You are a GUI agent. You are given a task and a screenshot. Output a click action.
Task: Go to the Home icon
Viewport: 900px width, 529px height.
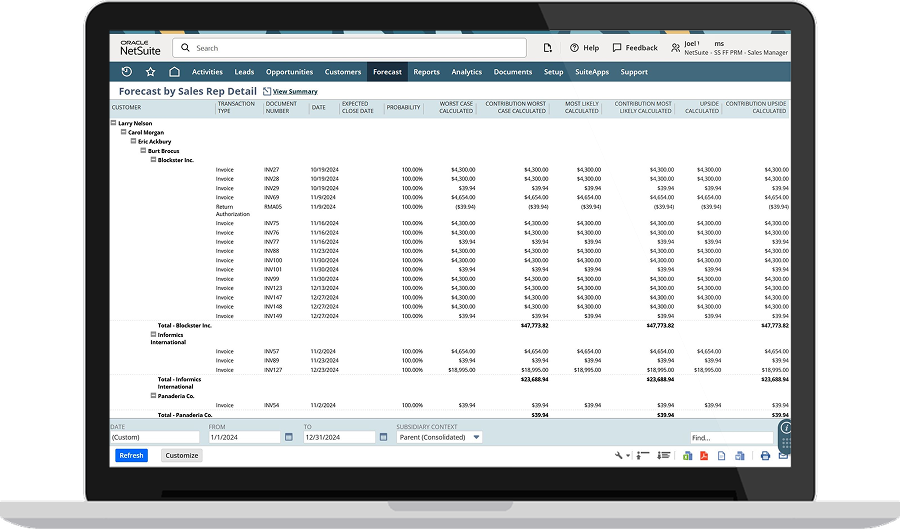pyautogui.click(x=174, y=72)
